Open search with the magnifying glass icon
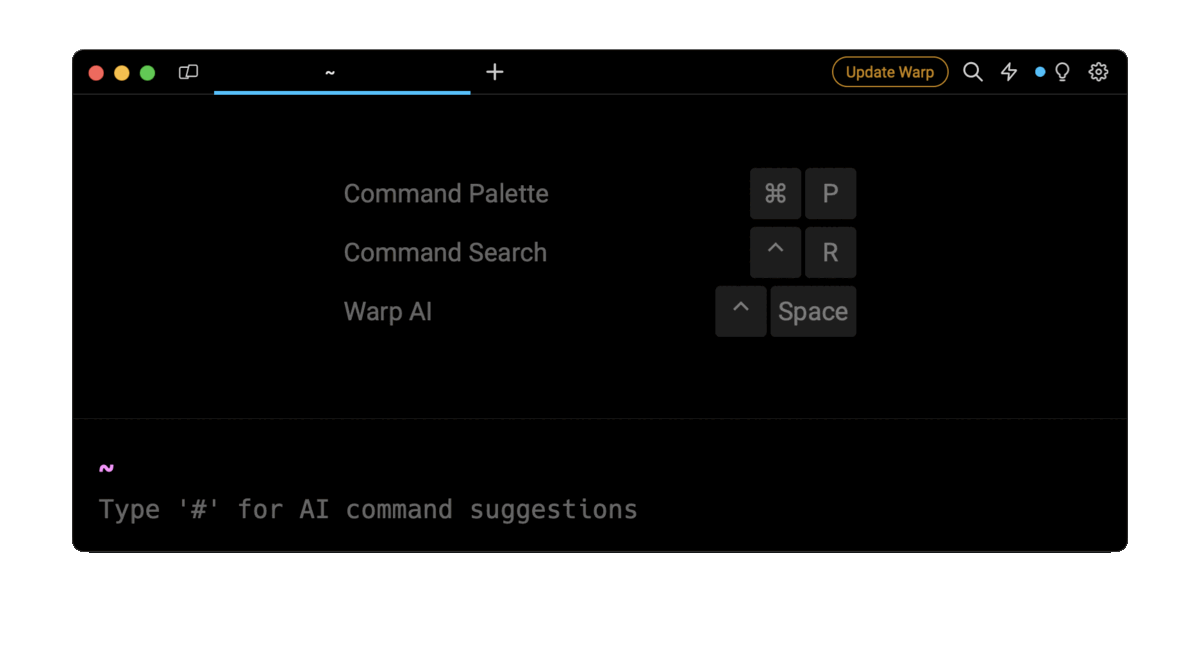1200x647 pixels. coord(972,71)
